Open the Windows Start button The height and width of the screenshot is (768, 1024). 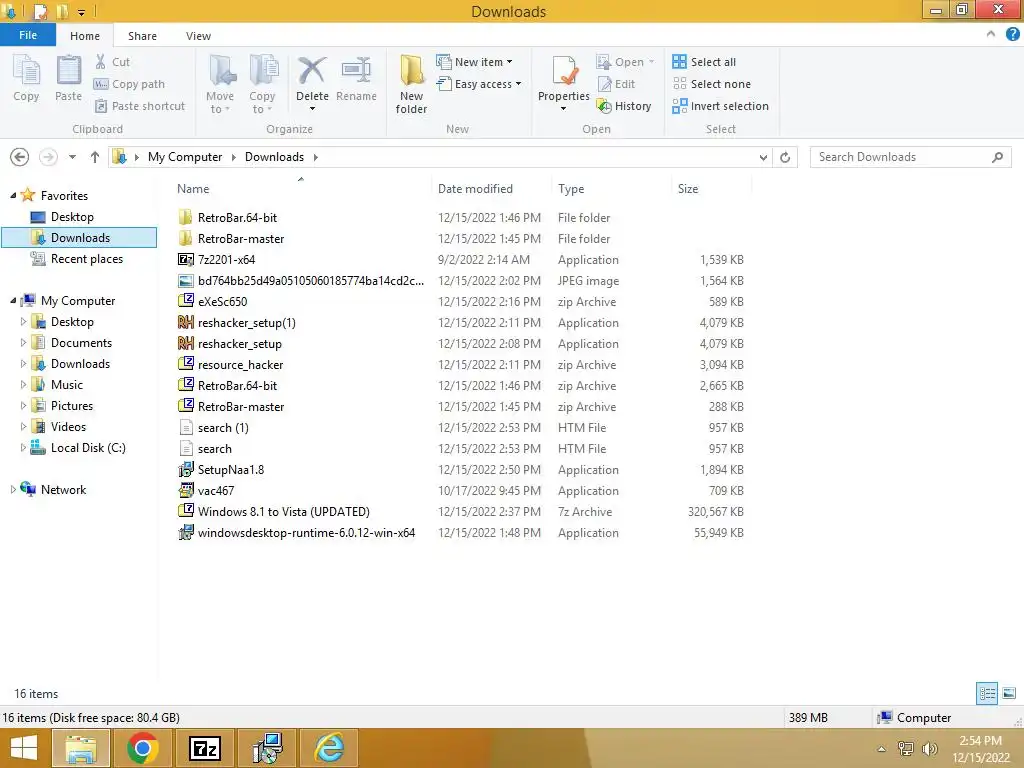(x=24, y=748)
